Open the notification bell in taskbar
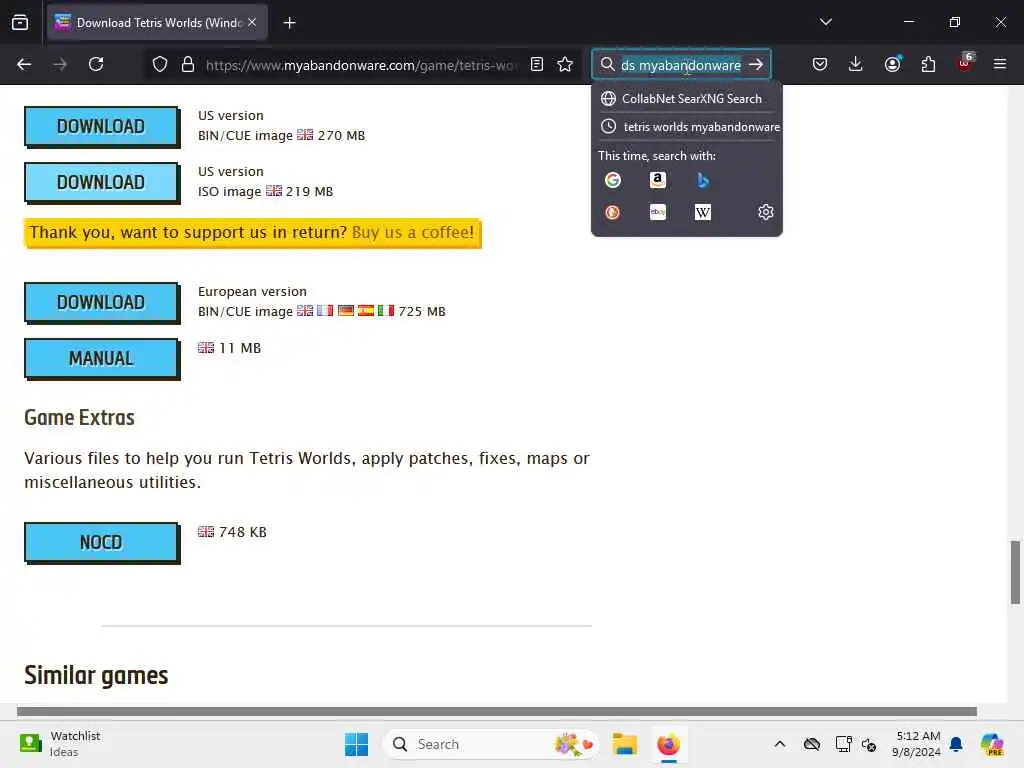Screen dimensions: 1024x768 click(x=956, y=744)
